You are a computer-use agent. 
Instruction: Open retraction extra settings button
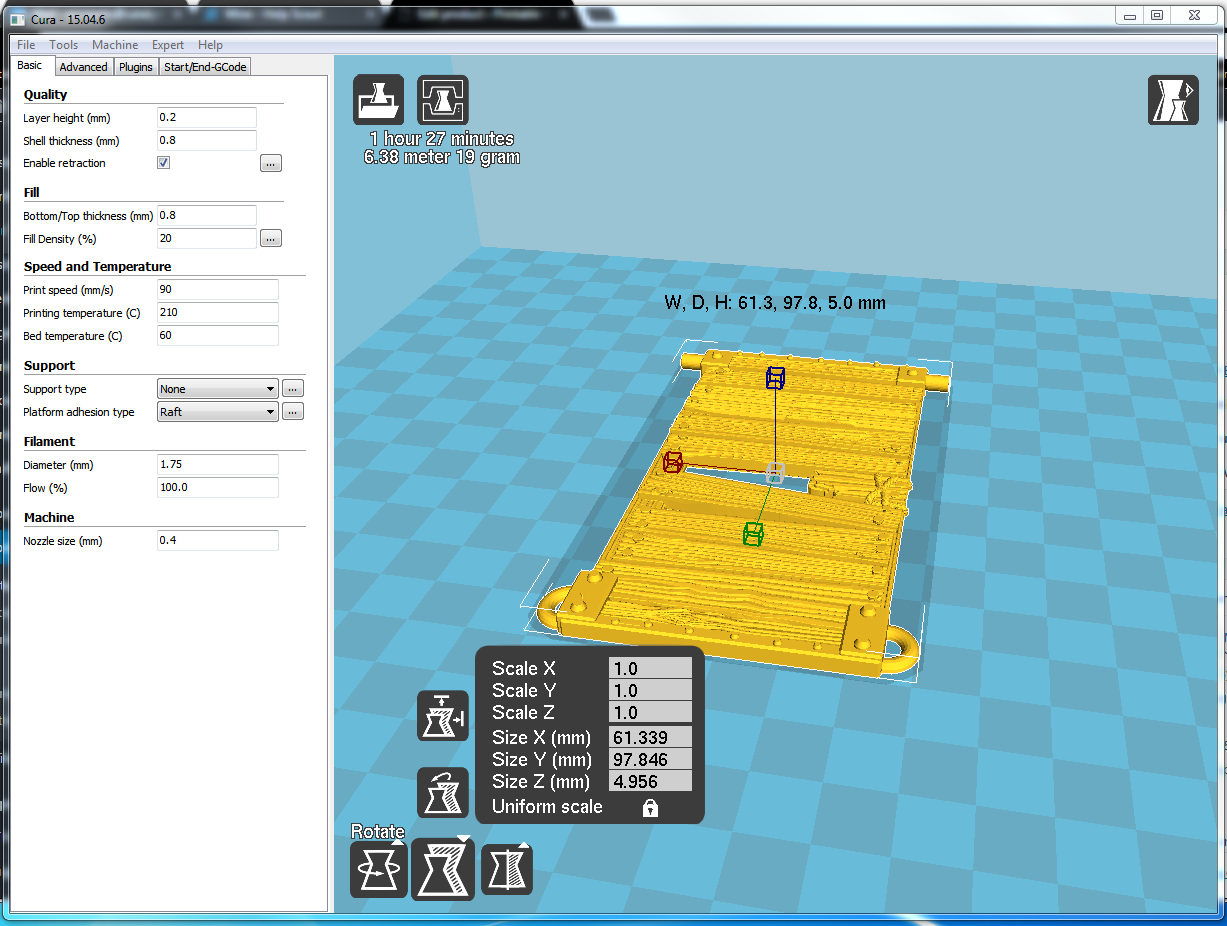271,163
